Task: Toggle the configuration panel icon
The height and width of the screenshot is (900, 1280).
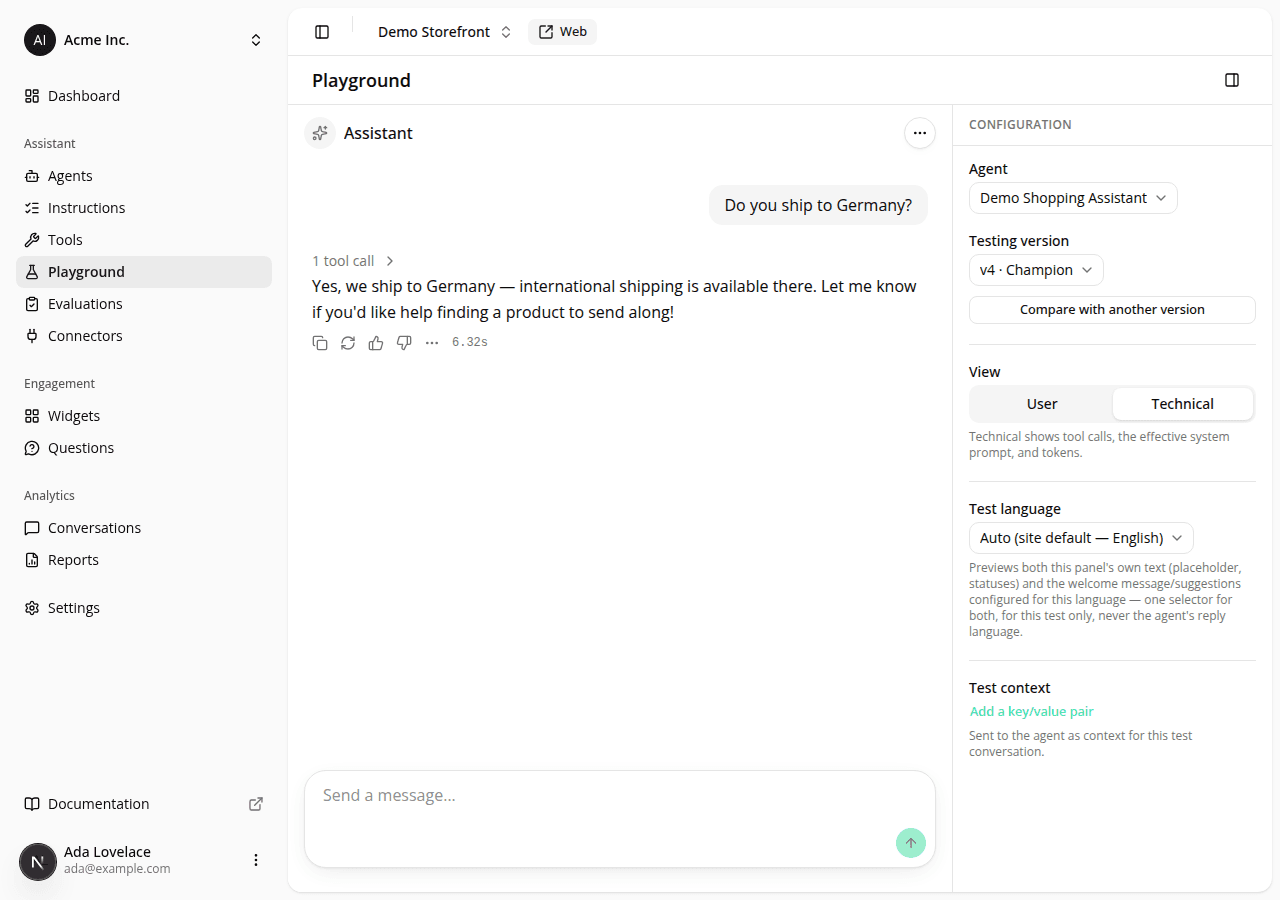Action: coord(1232,80)
